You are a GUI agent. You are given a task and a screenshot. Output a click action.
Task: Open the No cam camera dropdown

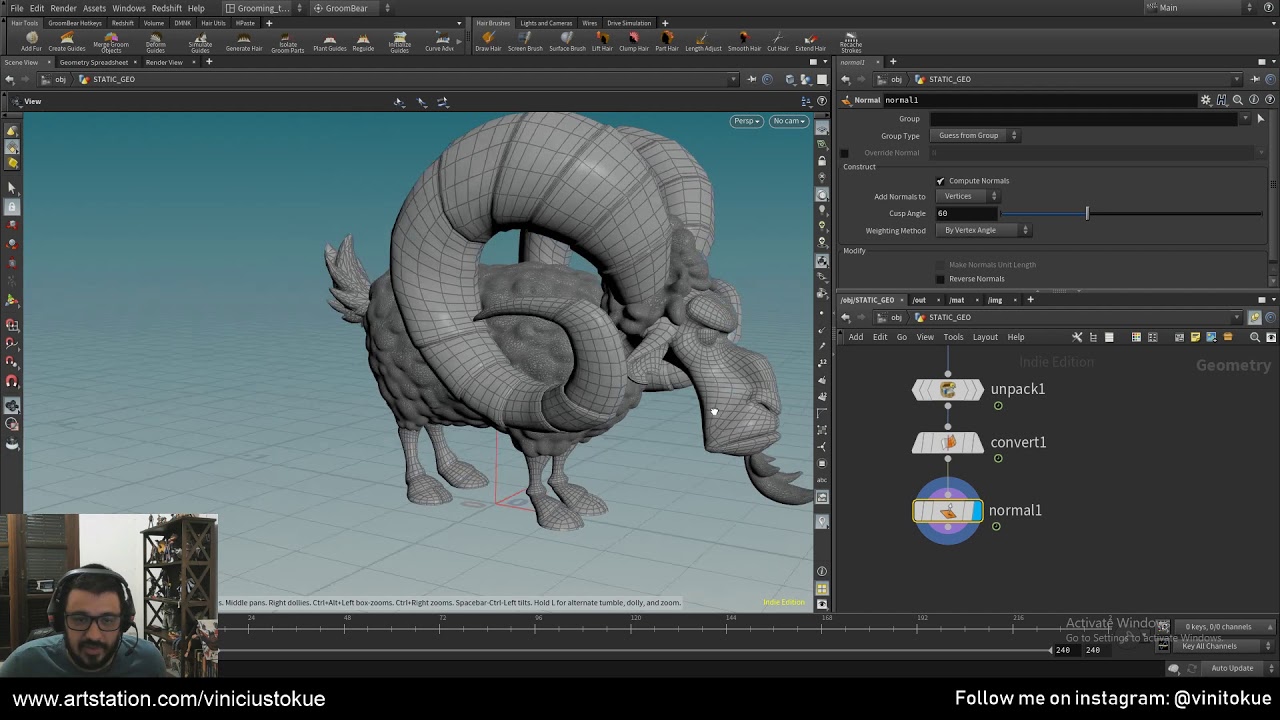coord(789,121)
